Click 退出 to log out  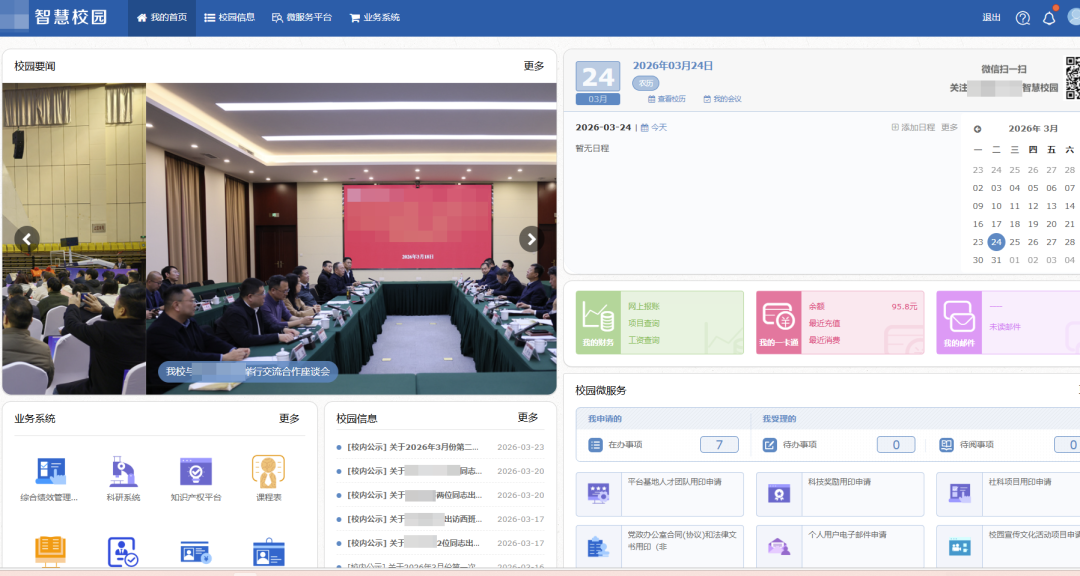989,17
